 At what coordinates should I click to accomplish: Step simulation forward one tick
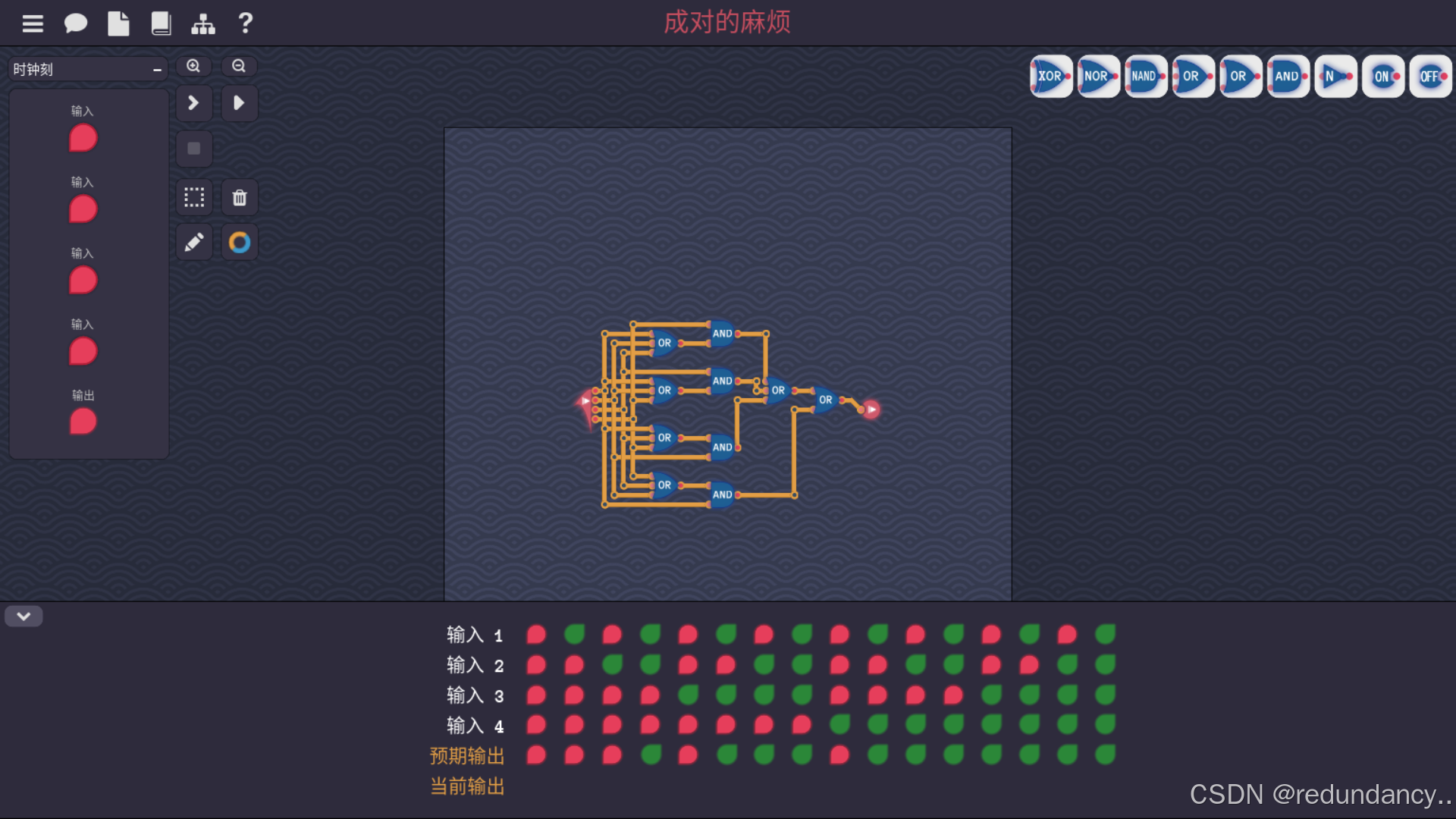tap(194, 103)
